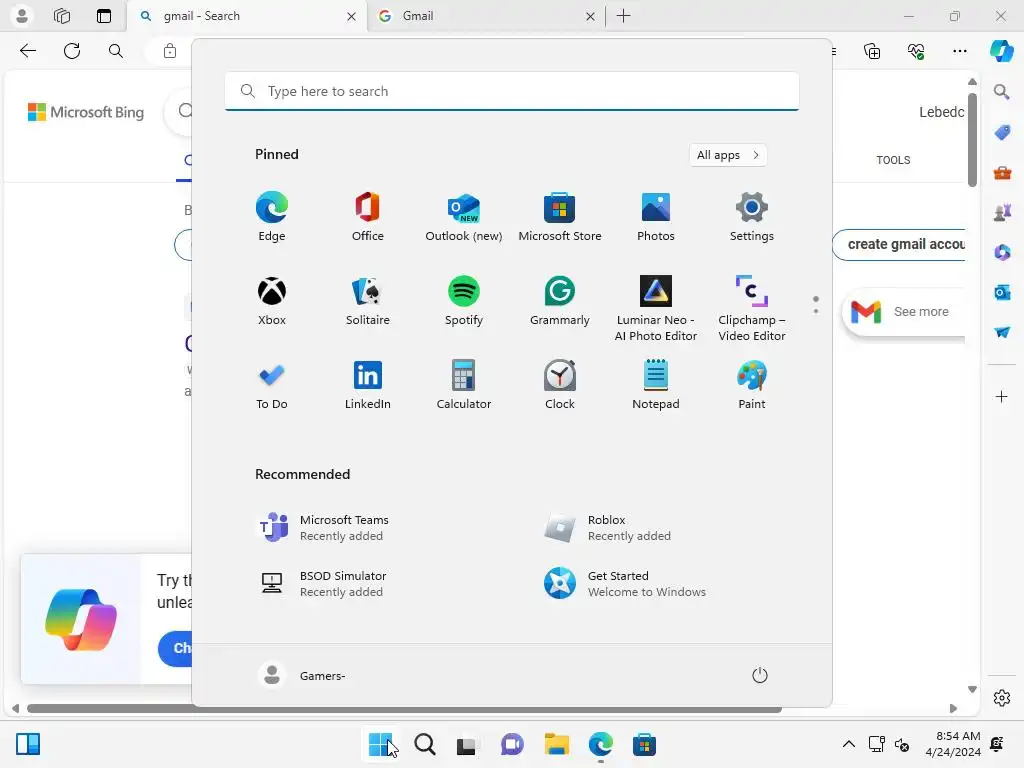Open taskbar Search icon
The height and width of the screenshot is (768, 1024).
pos(424,744)
